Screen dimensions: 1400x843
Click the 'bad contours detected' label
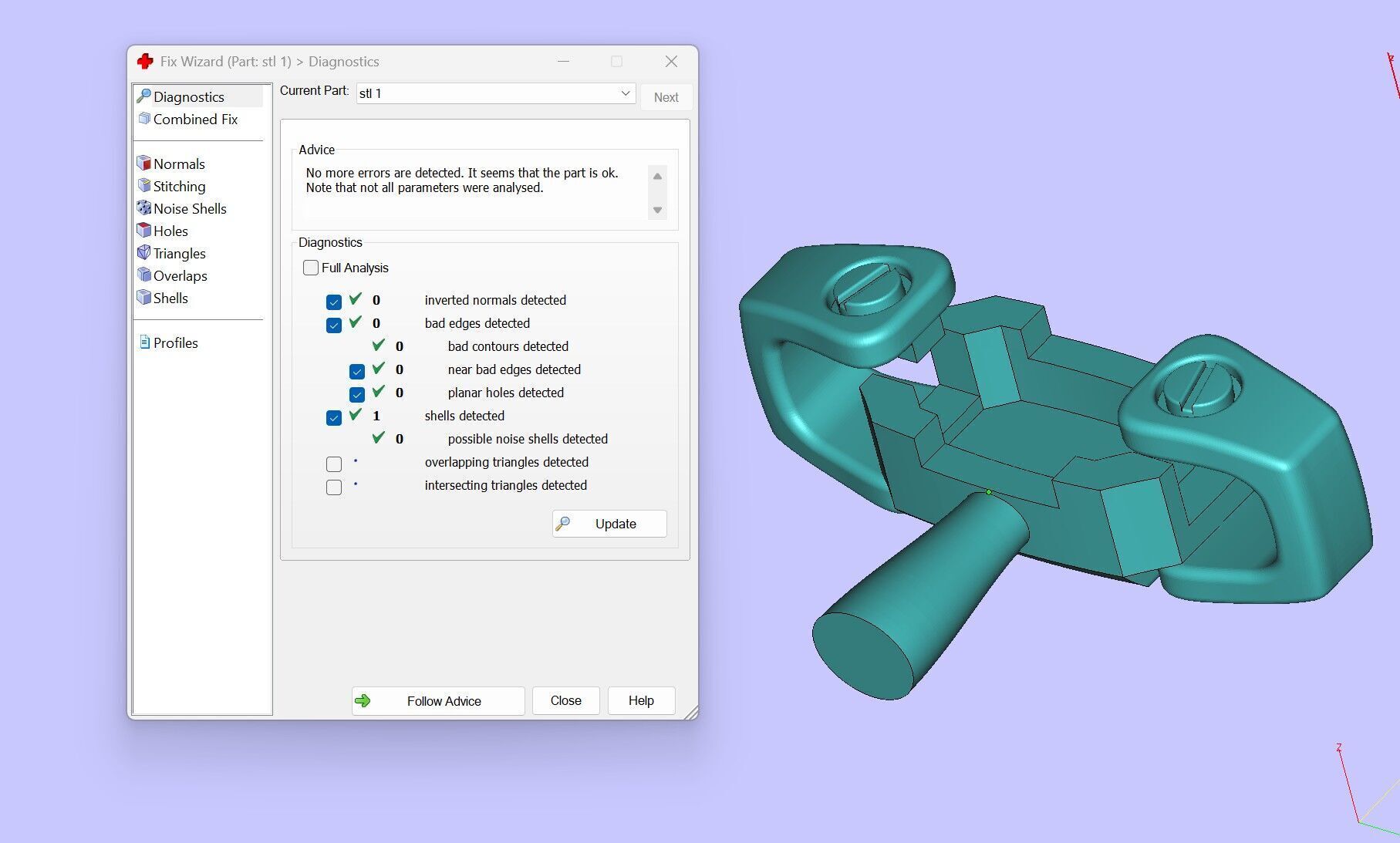tap(508, 346)
